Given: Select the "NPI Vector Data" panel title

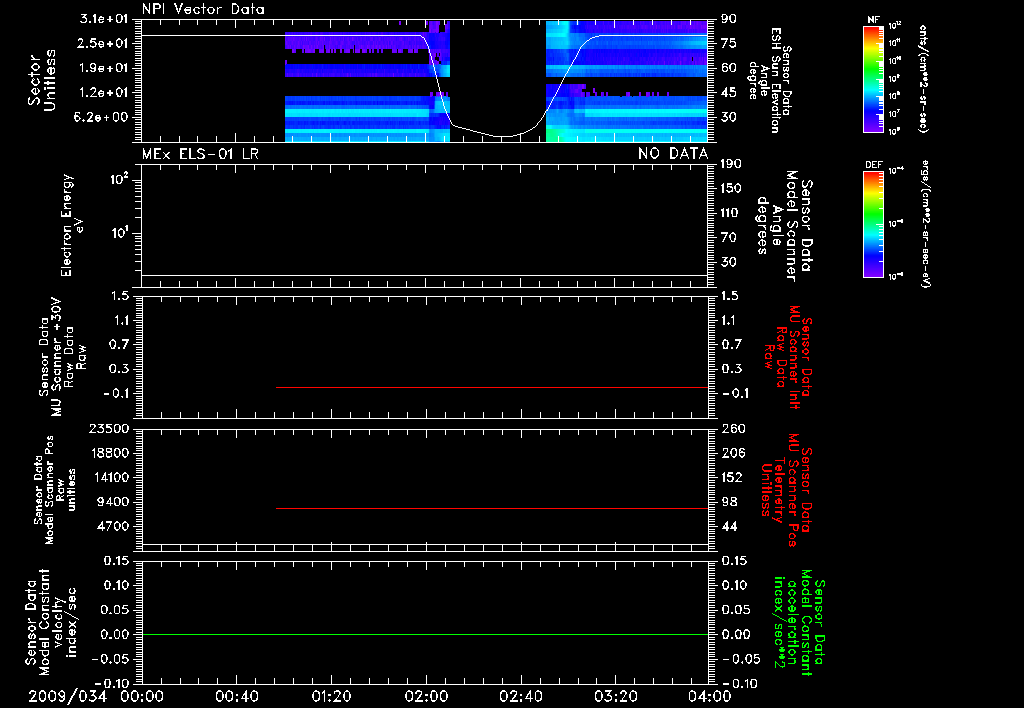Looking at the screenshot, I should pyautogui.click(x=203, y=9).
